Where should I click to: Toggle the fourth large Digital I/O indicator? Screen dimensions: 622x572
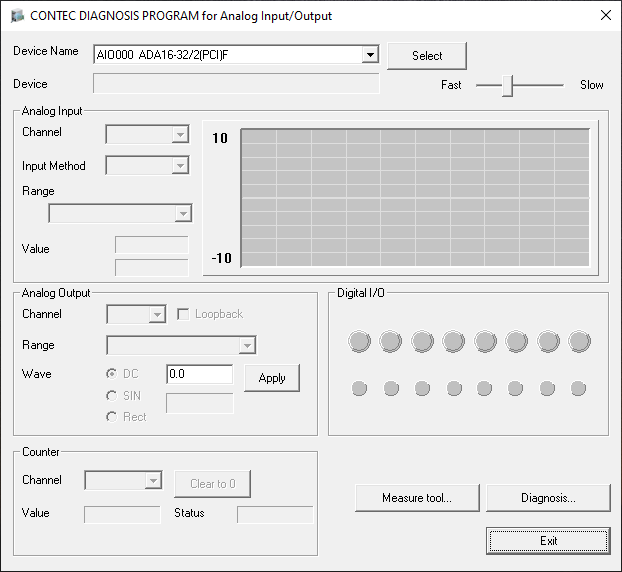(453, 341)
